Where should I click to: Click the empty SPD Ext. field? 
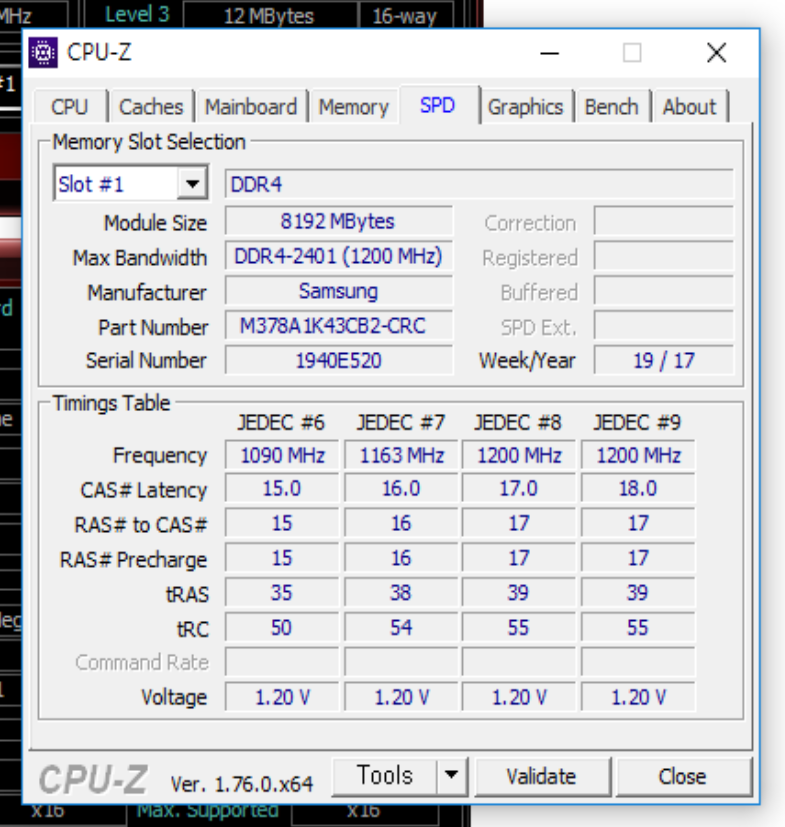664,326
